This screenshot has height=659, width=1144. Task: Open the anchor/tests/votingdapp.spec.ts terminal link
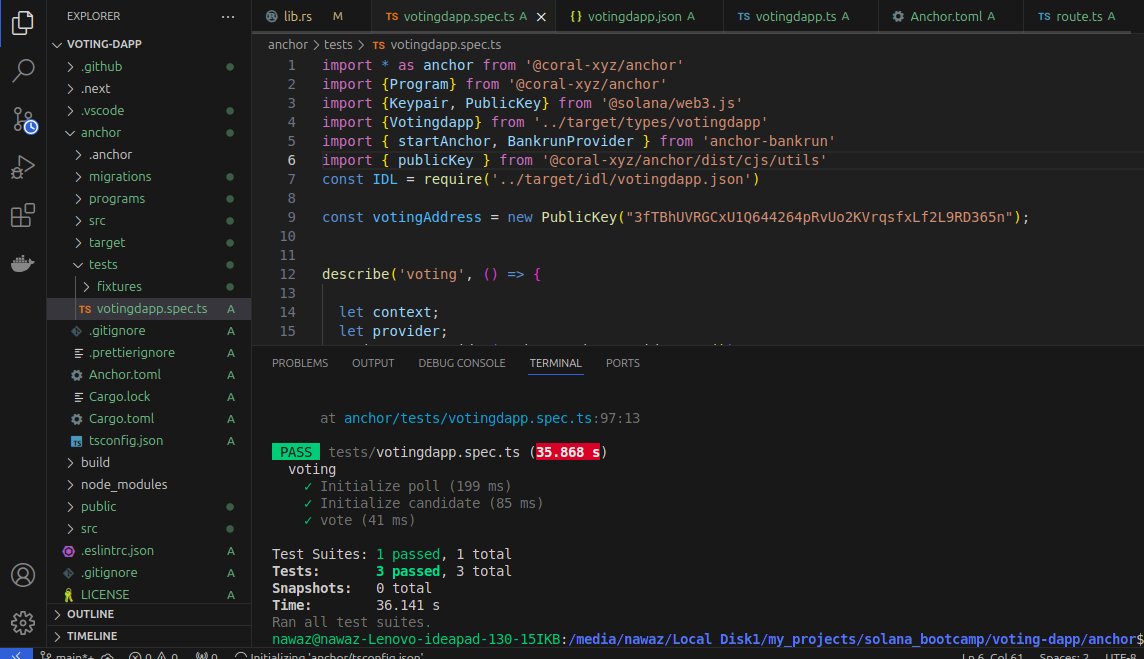coord(468,418)
